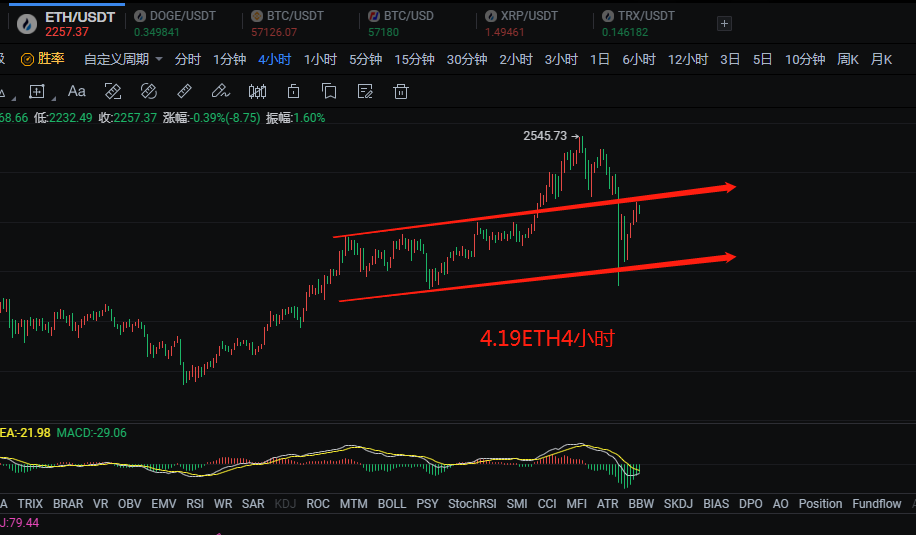Image resolution: width=916 pixels, height=535 pixels.
Task: Enable the ATR indicator
Action: click(x=608, y=503)
